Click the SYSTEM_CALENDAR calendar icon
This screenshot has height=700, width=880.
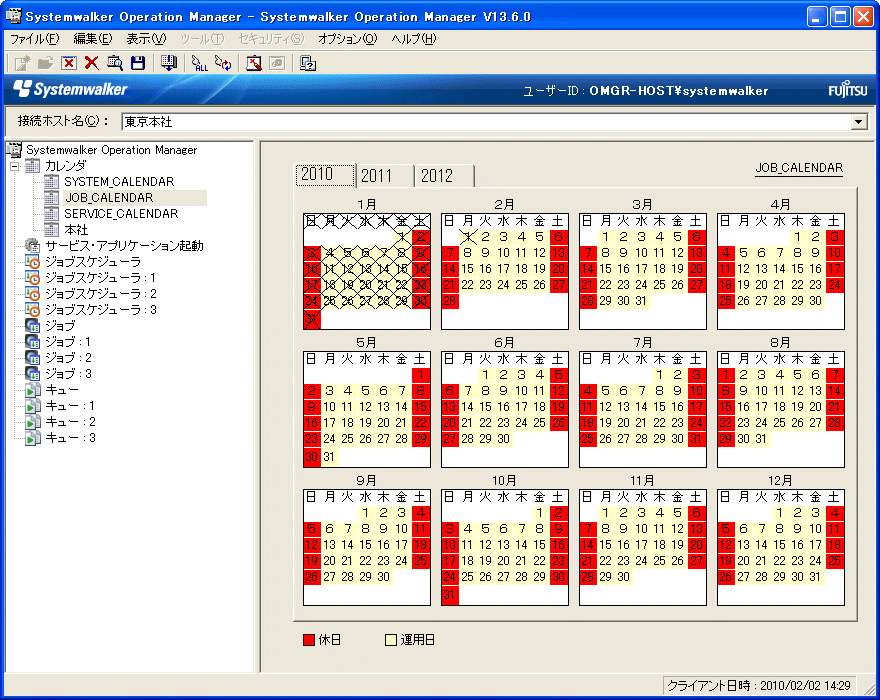pyautogui.click(x=52, y=182)
